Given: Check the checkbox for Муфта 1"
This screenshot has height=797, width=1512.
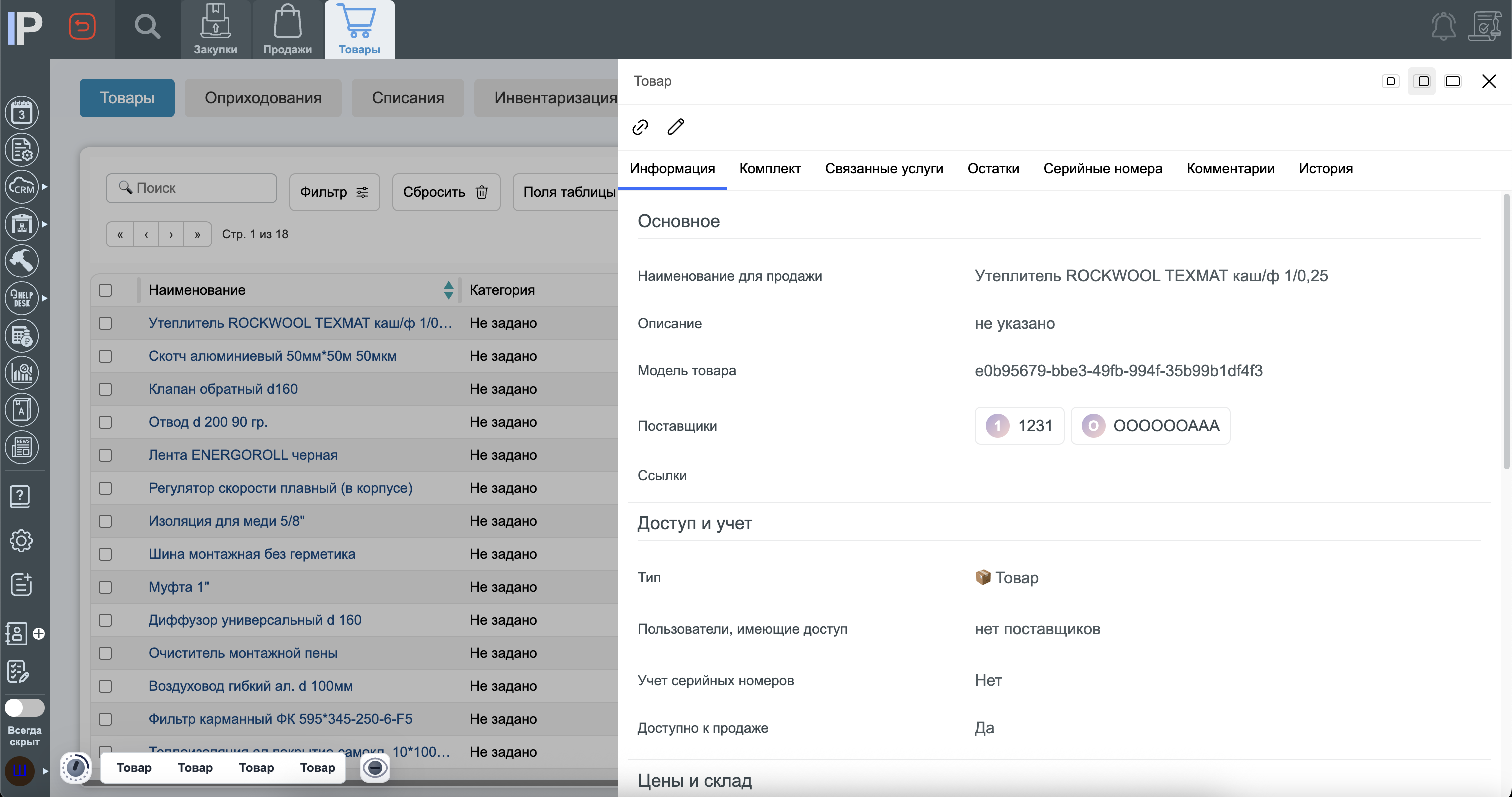Looking at the screenshot, I should tap(105, 587).
